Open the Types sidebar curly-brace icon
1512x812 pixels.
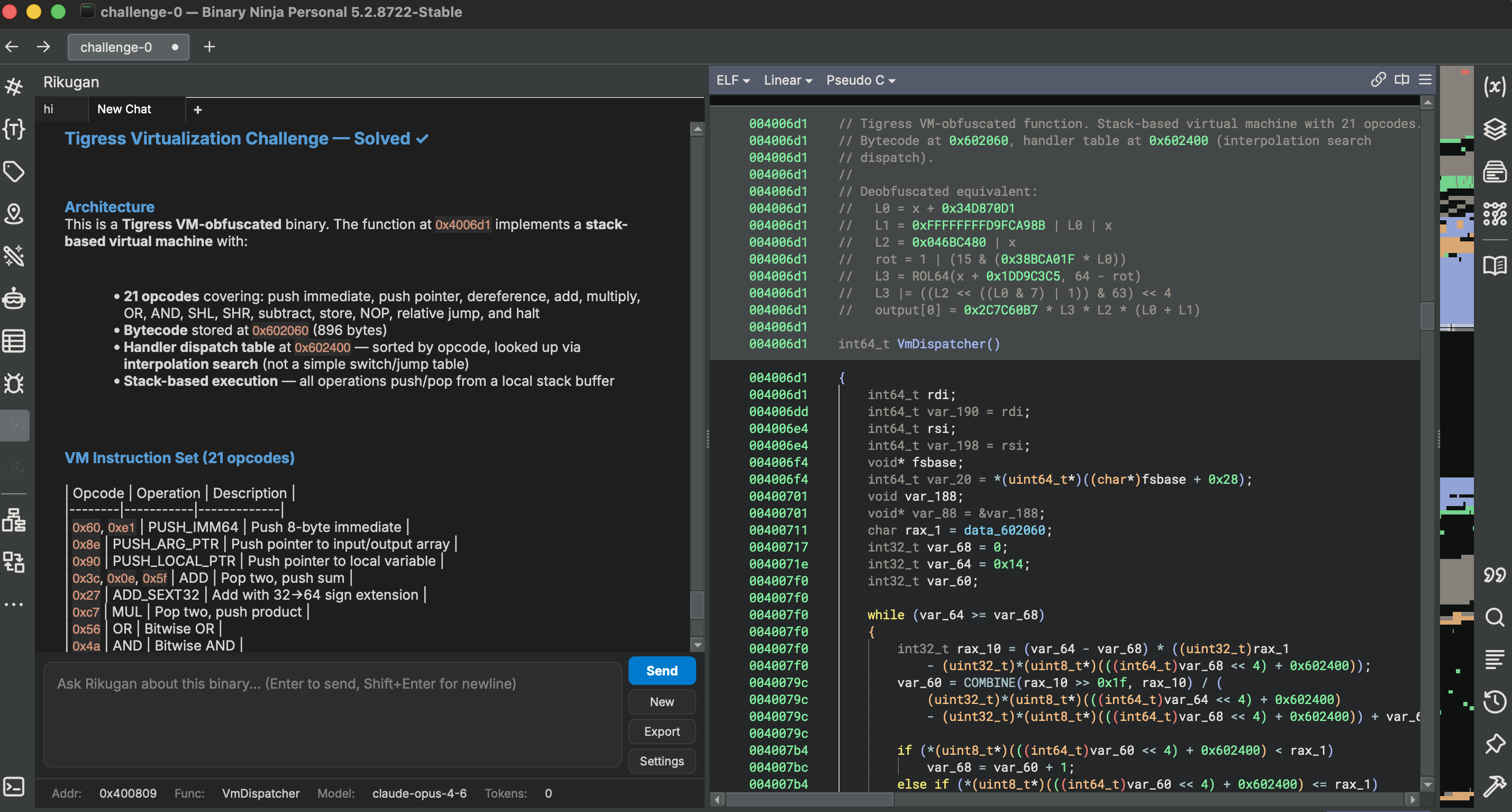pyautogui.click(x=14, y=129)
